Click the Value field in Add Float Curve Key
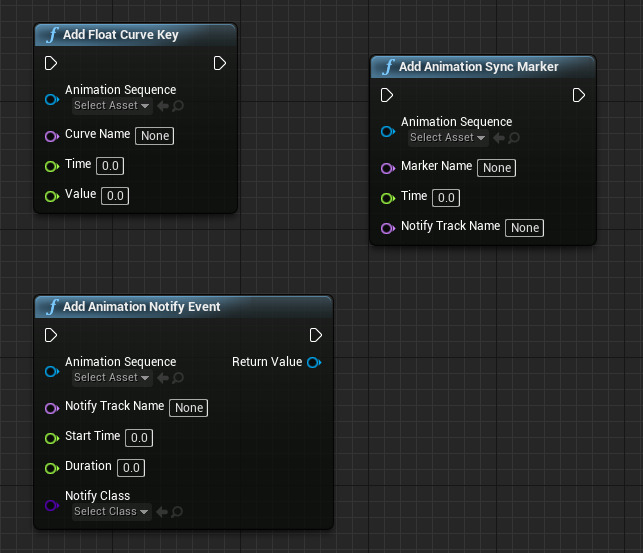Screen dimensions: 643x553 click(x=115, y=195)
